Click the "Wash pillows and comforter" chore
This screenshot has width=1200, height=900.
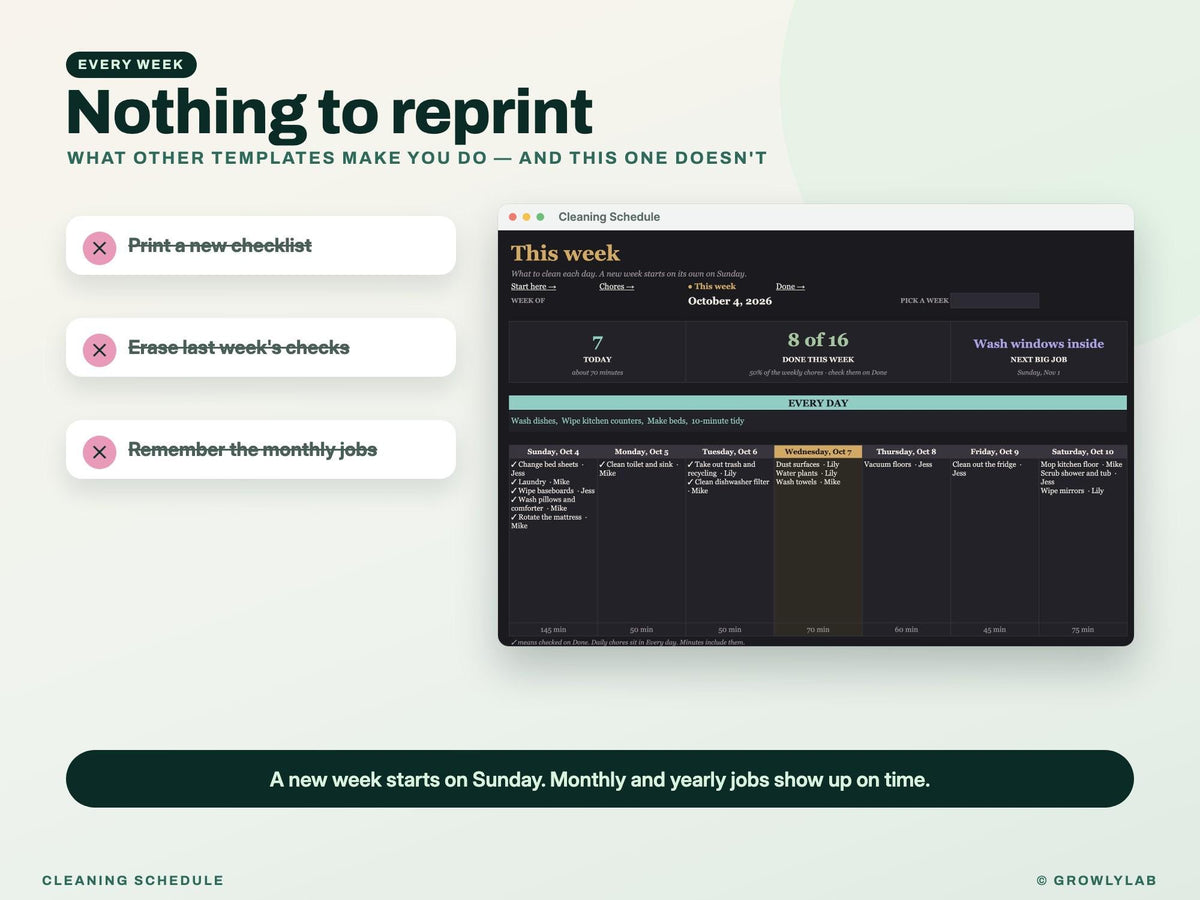pyautogui.click(x=545, y=504)
